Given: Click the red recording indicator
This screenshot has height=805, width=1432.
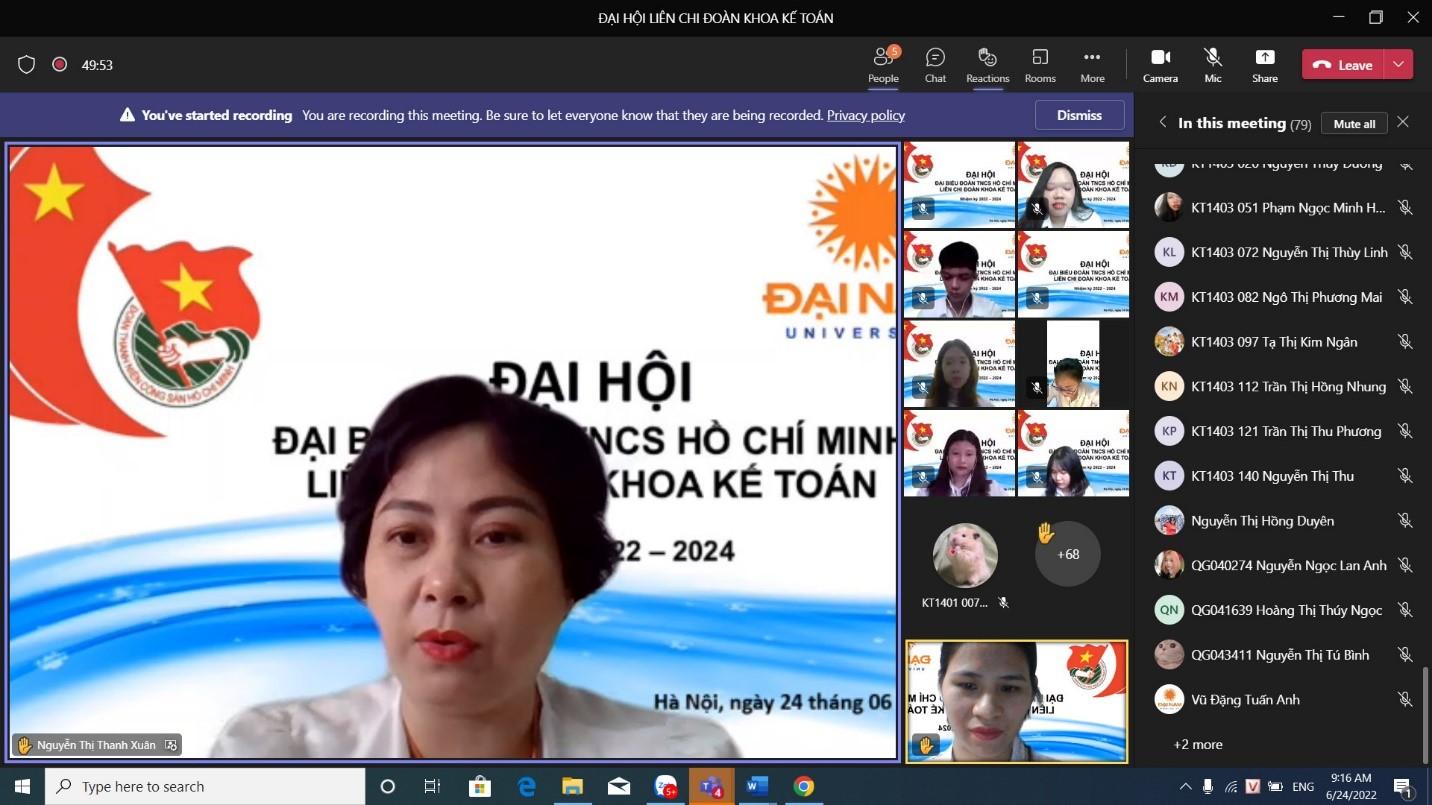Looking at the screenshot, I should click(x=59, y=65).
